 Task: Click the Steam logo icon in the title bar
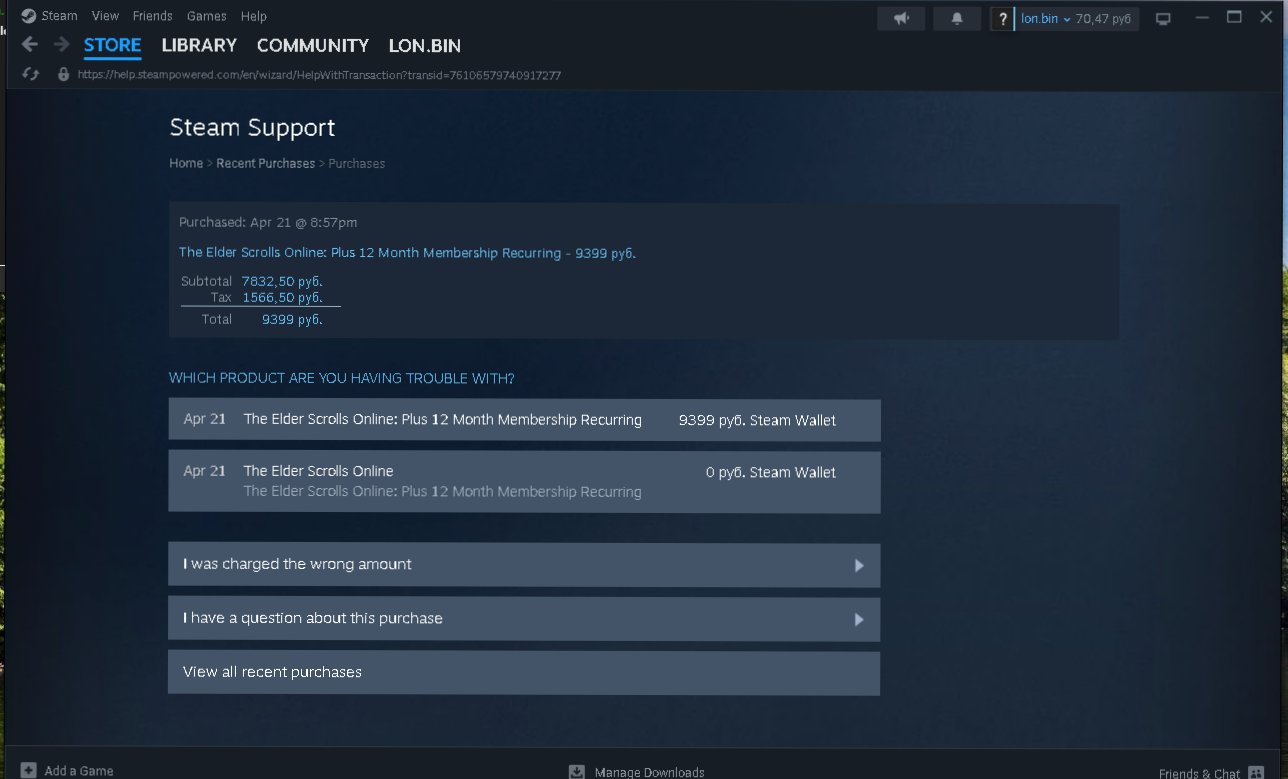click(x=28, y=16)
